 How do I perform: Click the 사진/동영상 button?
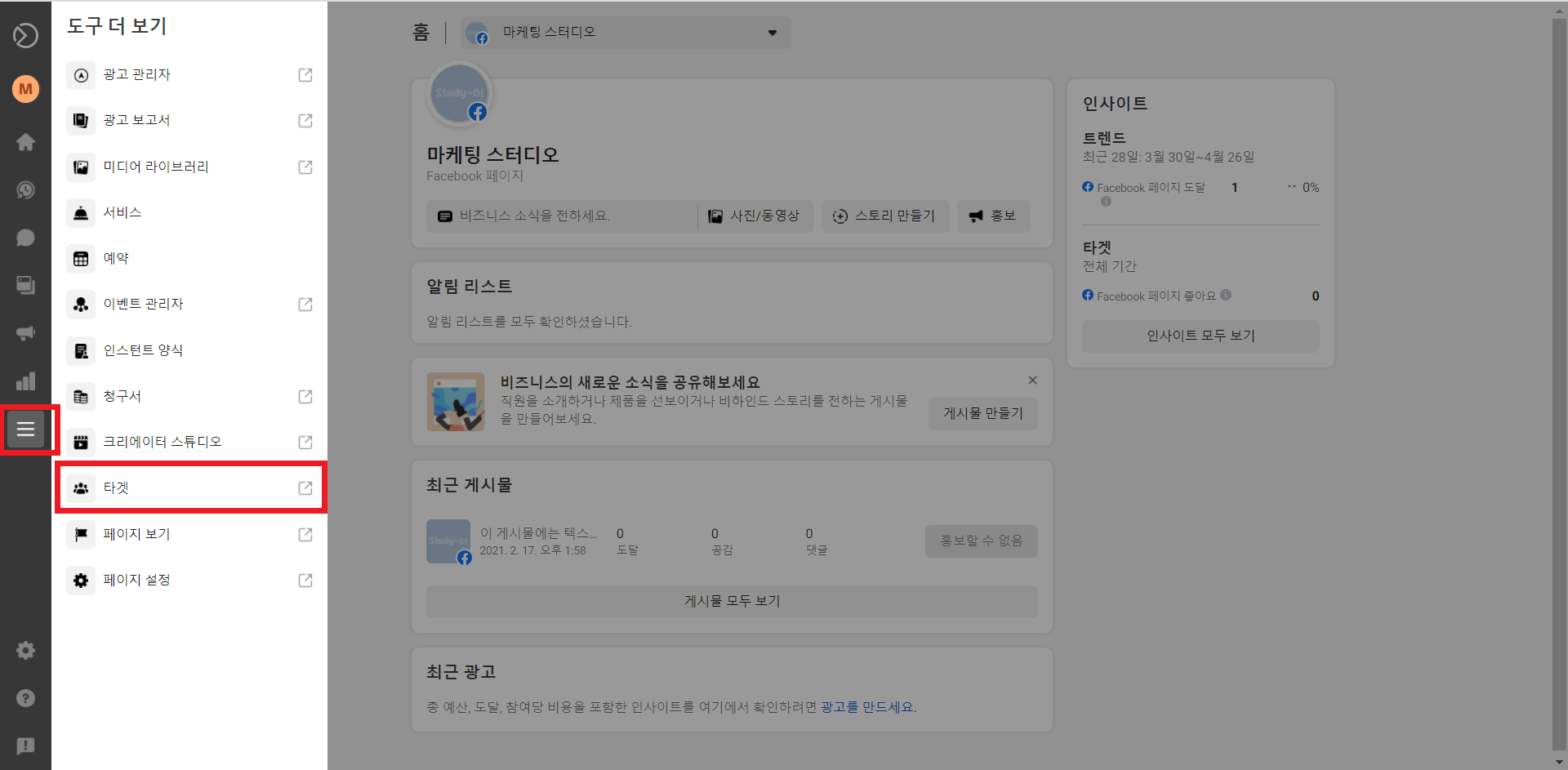click(755, 216)
